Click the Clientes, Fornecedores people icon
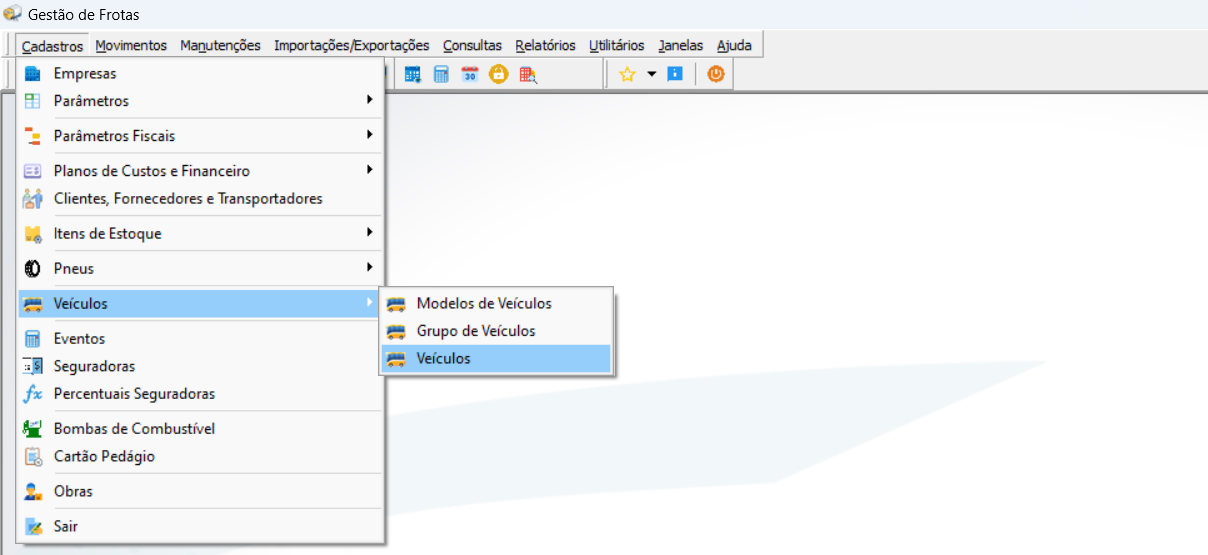1208x555 pixels. pyautogui.click(x=33, y=199)
